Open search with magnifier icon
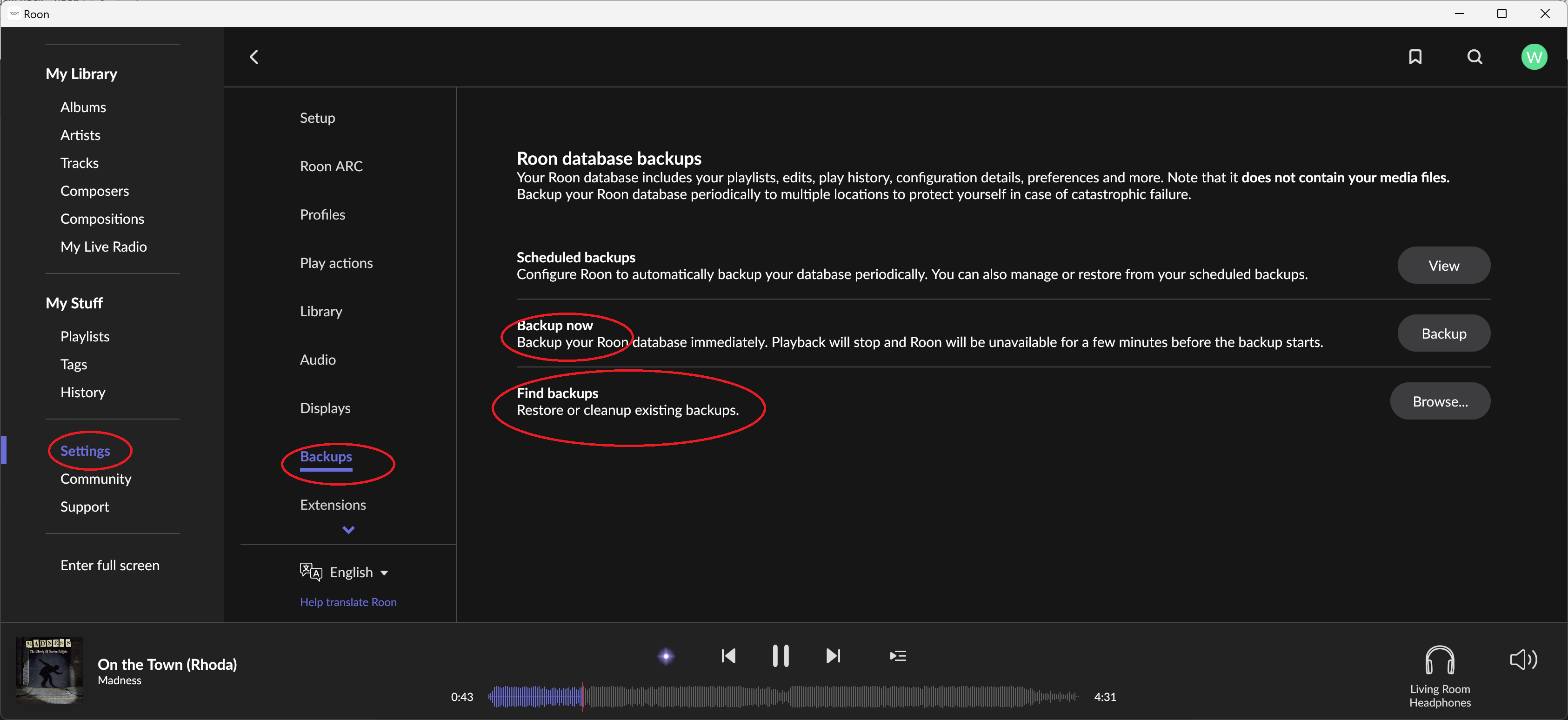The width and height of the screenshot is (1568, 720). 1474,57
